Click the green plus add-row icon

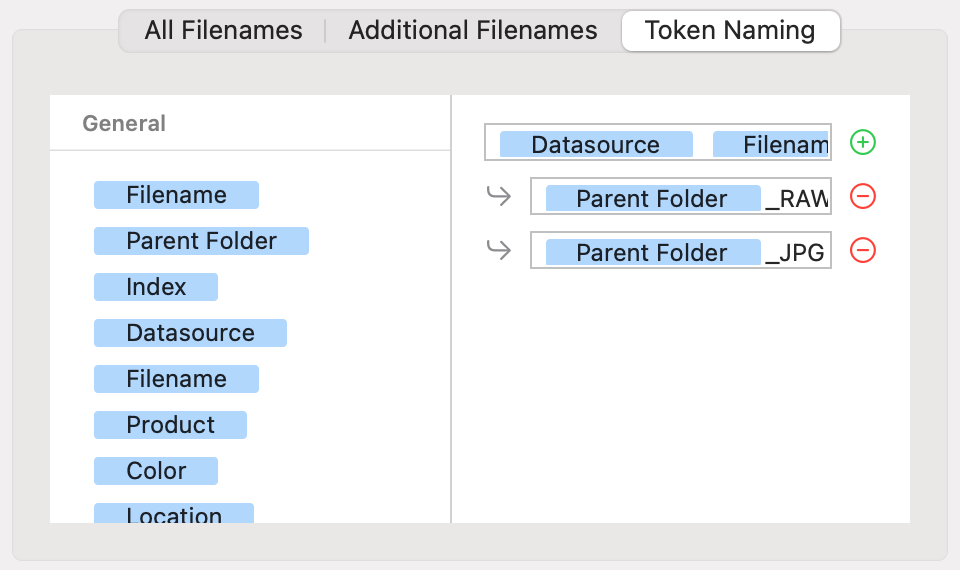[862, 143]
